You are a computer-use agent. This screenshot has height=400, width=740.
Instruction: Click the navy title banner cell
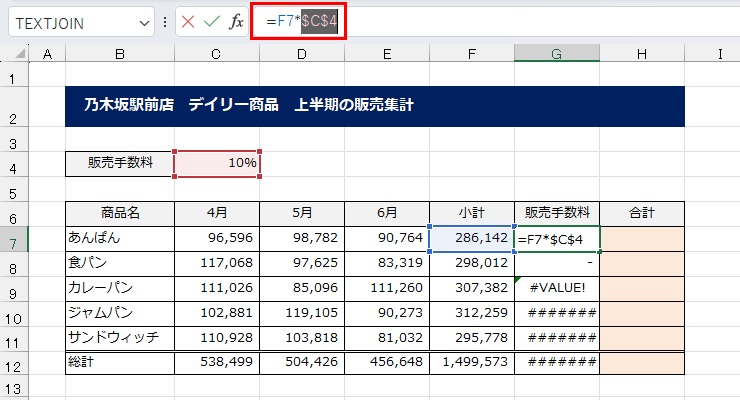(x=374, y=106)
